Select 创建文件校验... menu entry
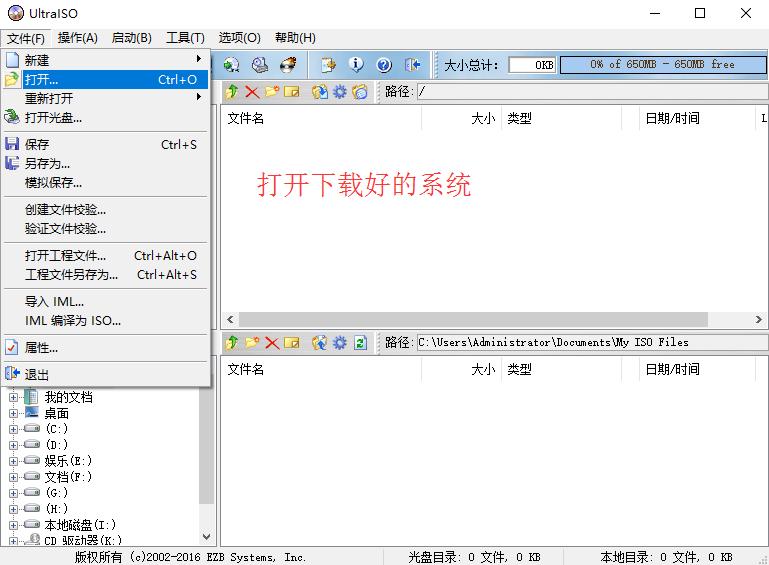The image size is (769, 565). [106, 210]
